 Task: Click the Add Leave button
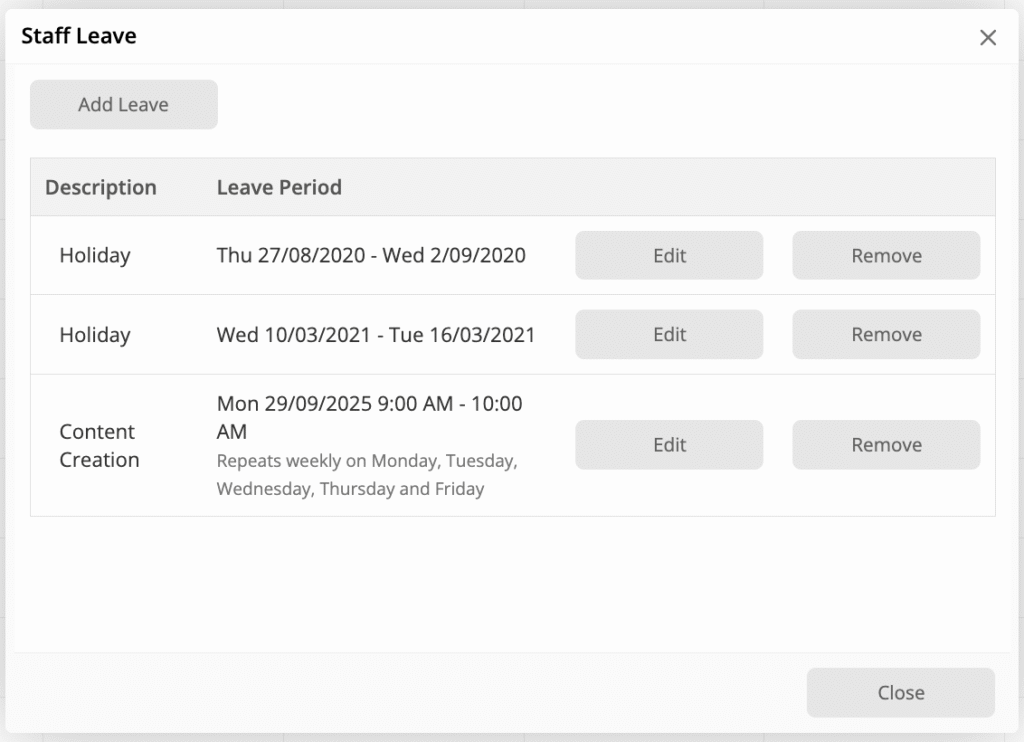point(124,105)
